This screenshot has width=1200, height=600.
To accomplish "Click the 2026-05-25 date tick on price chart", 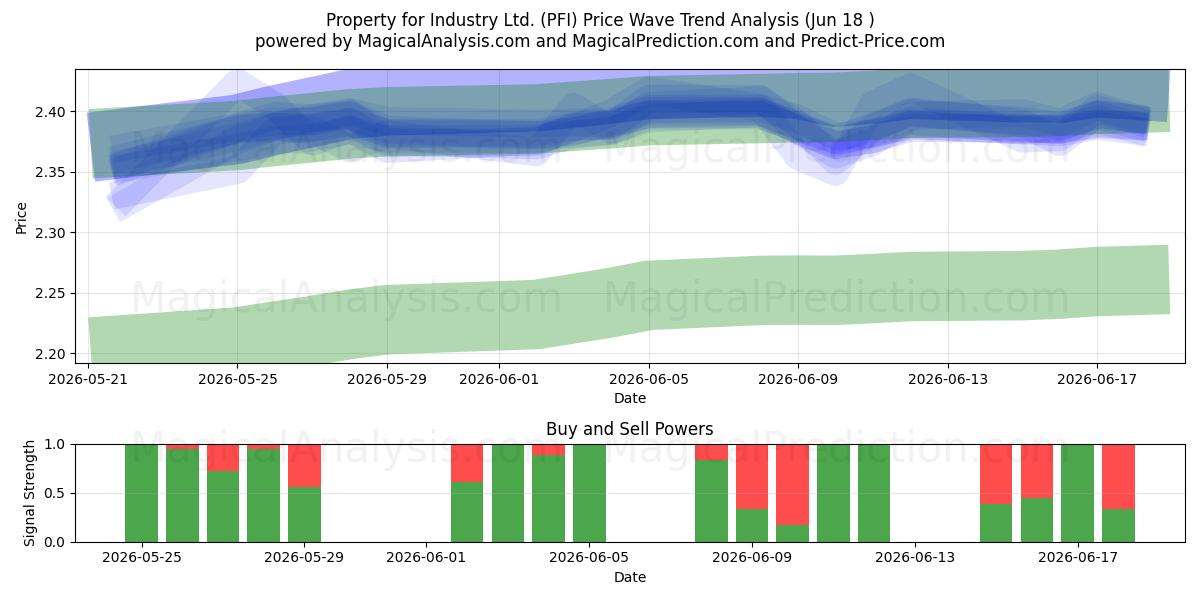I will (x=237, y=379).
